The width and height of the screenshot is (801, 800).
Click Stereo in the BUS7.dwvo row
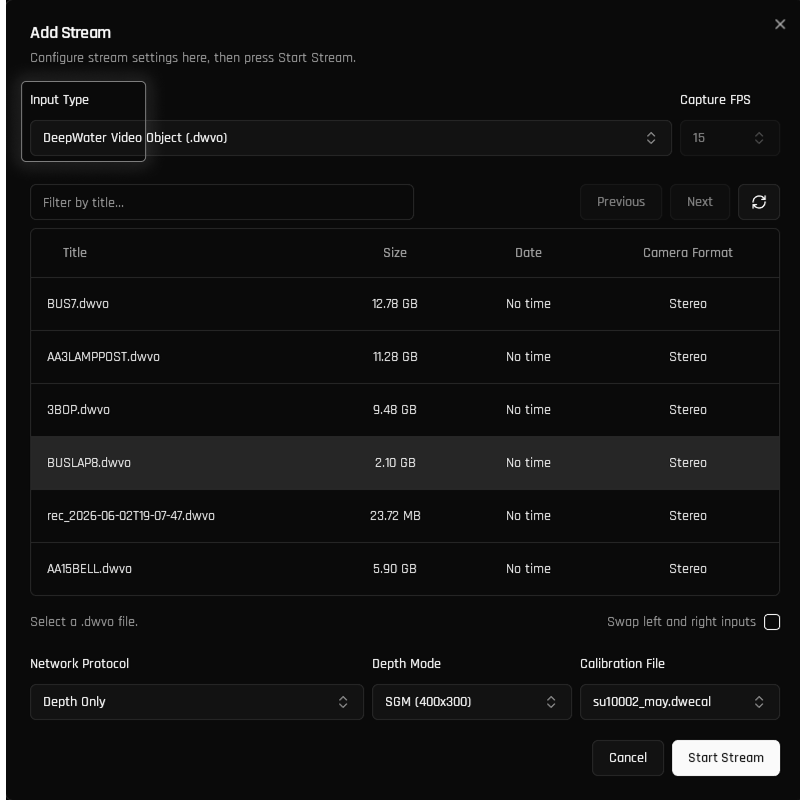point(688,304)
